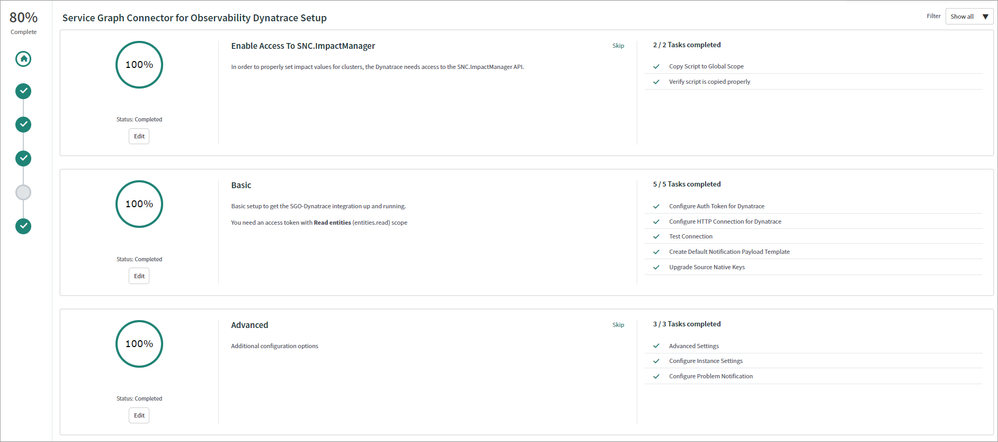This screenshot has width=998, height=442.
Task: Click the 100% progress ring for Basic
Action: tap(139, 204)
